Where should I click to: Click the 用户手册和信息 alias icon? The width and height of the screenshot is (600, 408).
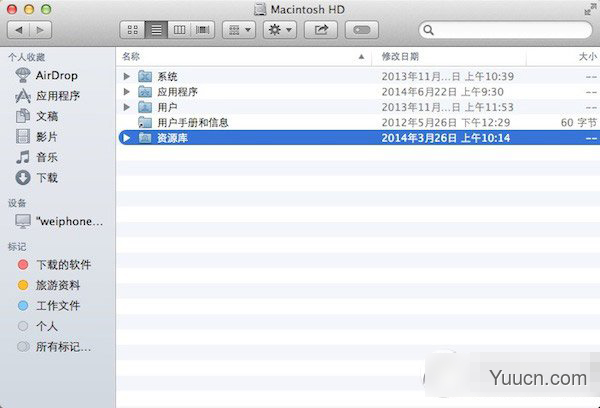point(145,122)
